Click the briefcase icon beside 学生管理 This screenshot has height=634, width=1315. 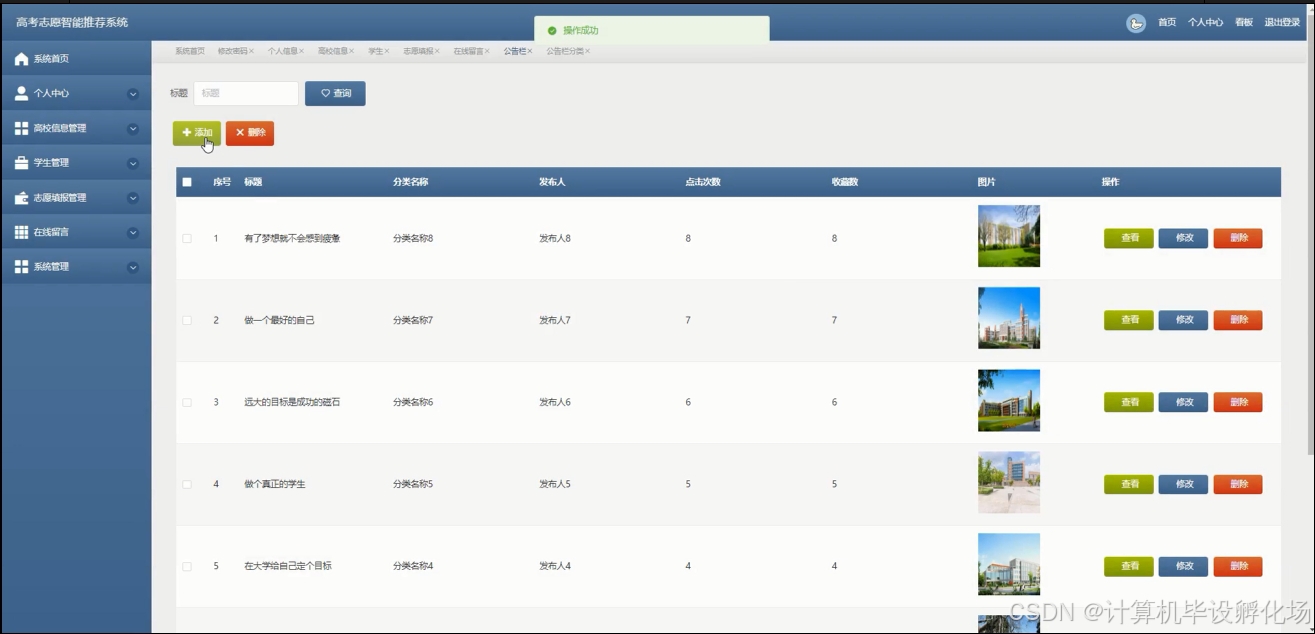(21, 162)
